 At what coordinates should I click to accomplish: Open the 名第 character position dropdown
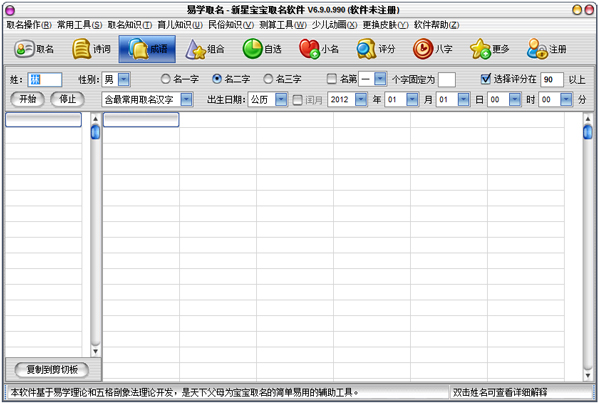click(x=380, y=79)
